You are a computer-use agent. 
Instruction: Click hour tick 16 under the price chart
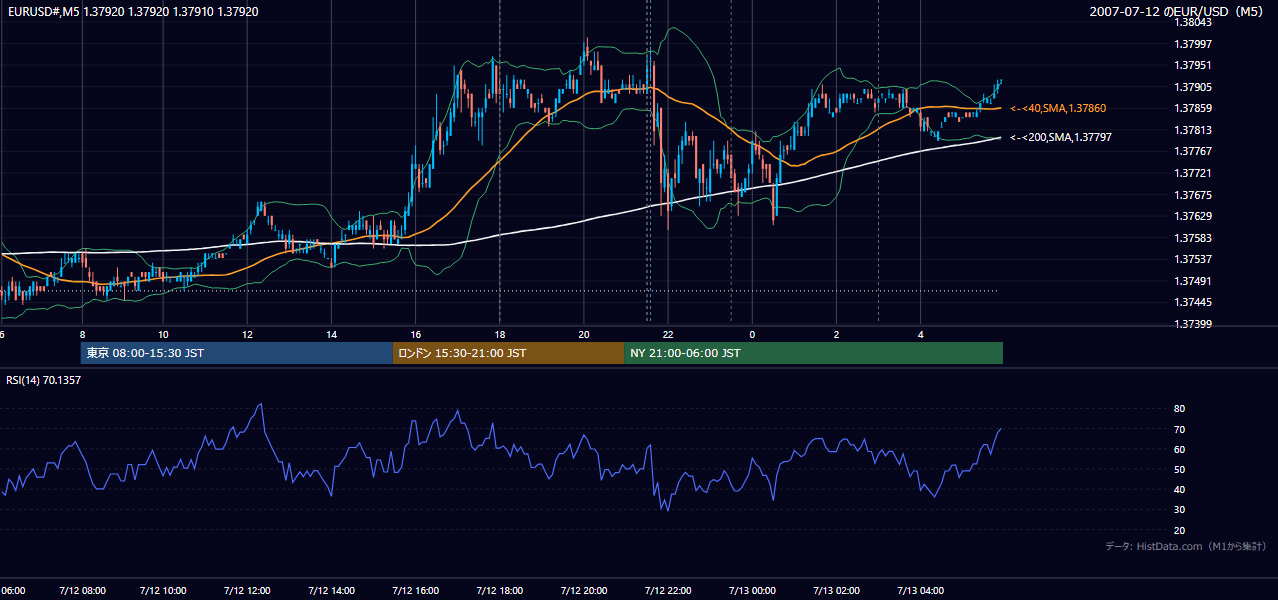(416, 334)
